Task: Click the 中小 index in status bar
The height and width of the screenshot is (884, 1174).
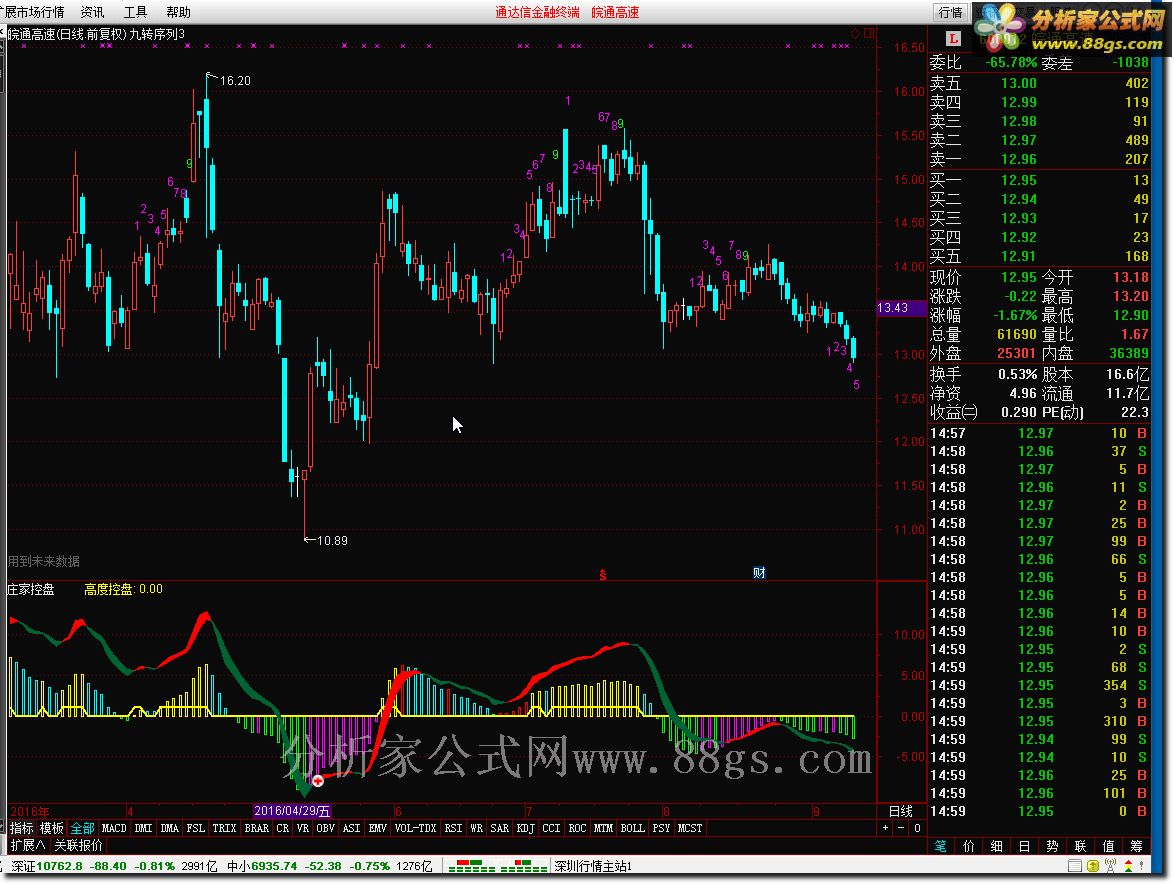Action: (x=329, y=866)
